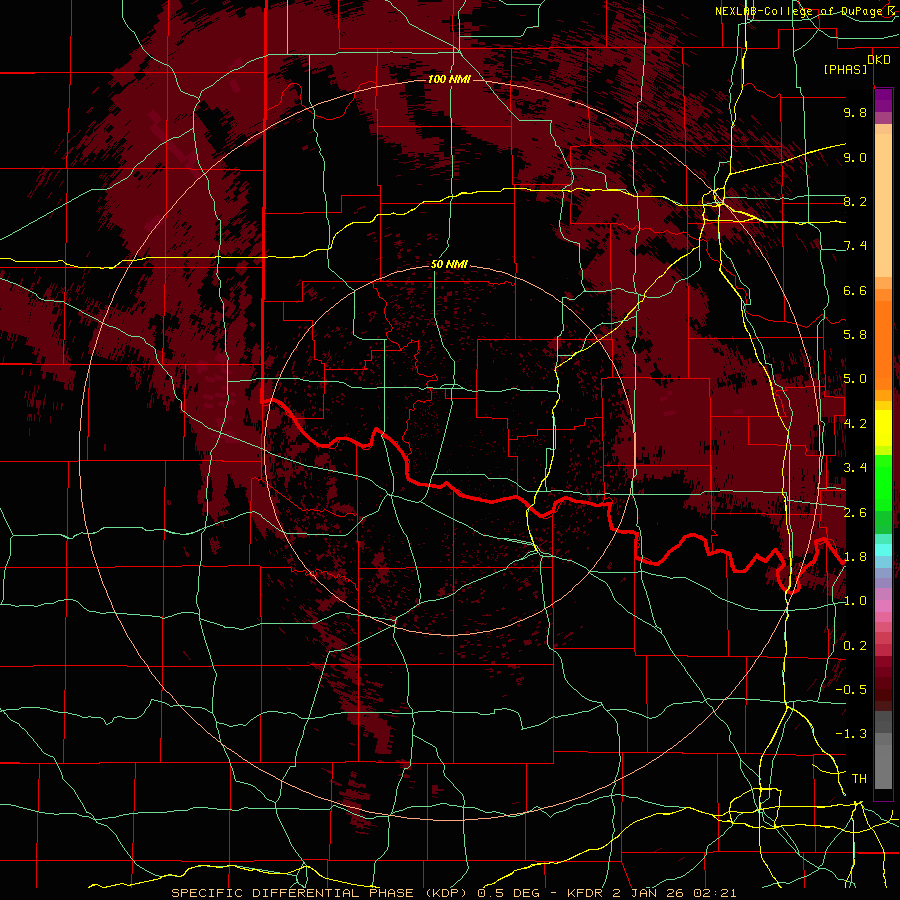This screenshot has height=900, width=900.
Task: Click the 5.8 legend value
Action: (855, 335)
